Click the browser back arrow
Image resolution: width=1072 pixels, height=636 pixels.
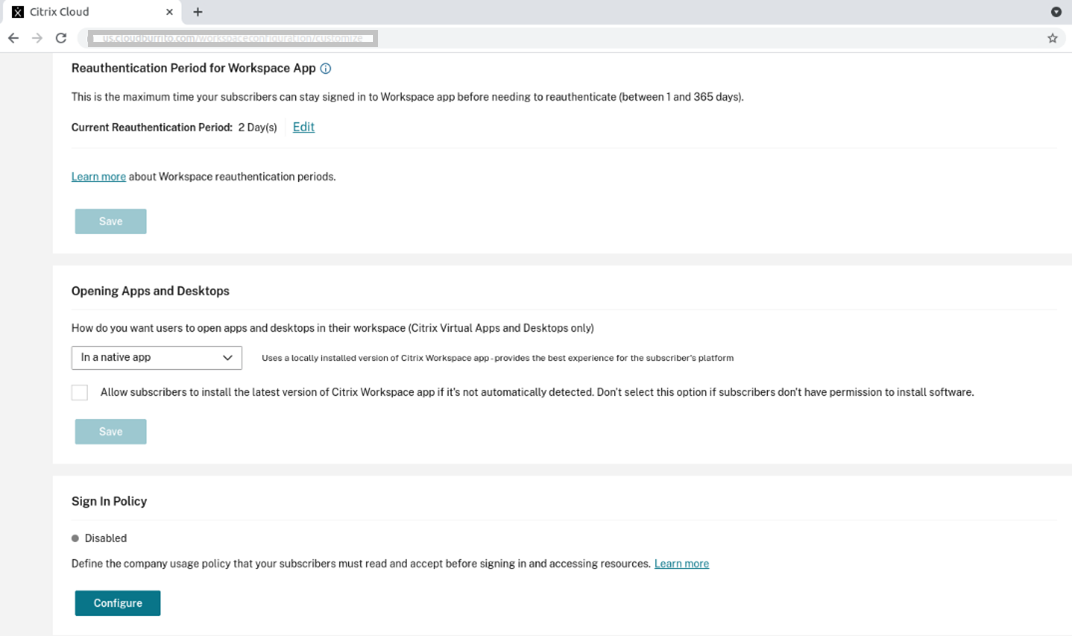[13, 38]
